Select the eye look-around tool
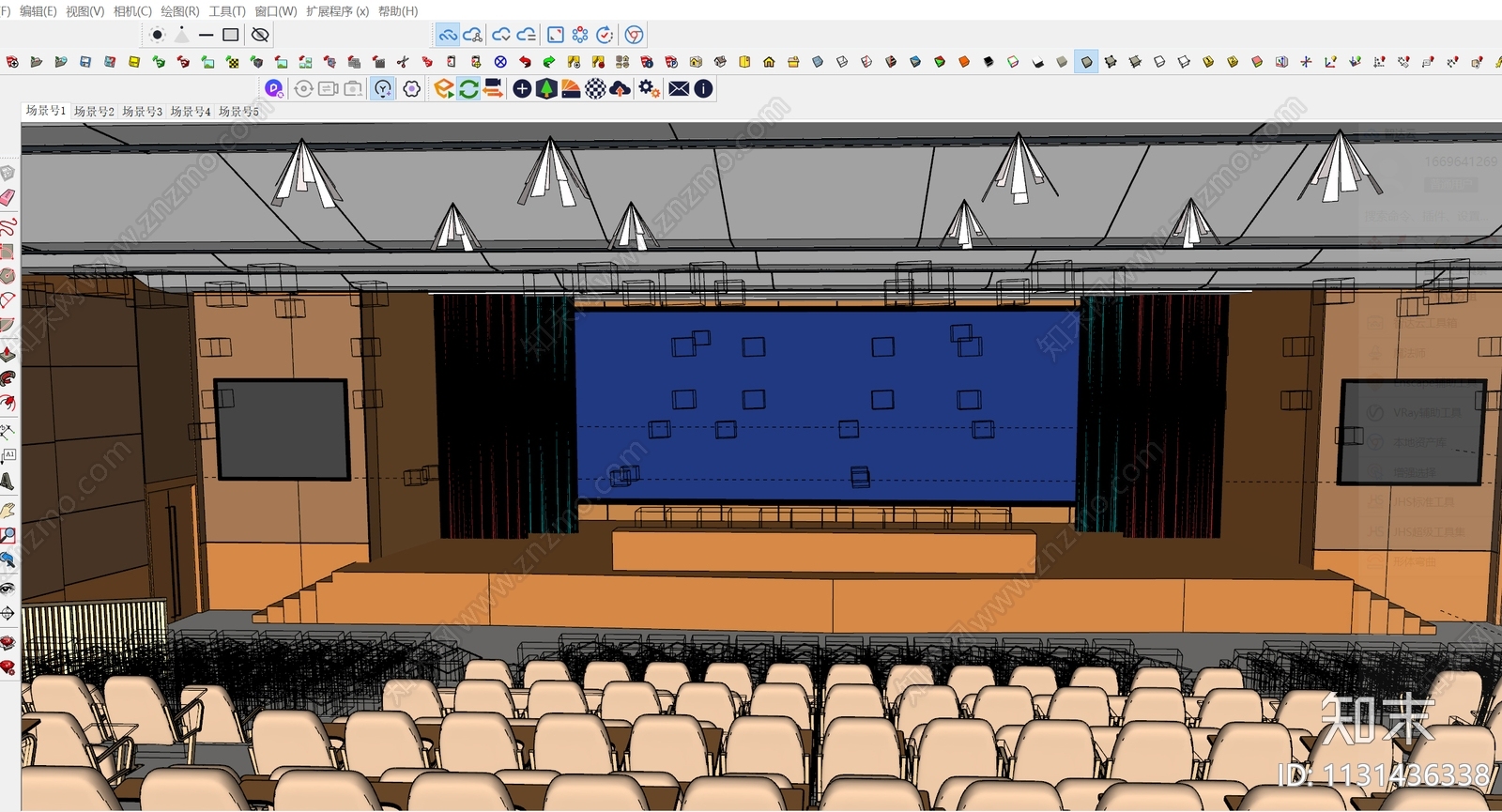The height and width of the screenshot is (812, 1502). click(x=8, y=589)
